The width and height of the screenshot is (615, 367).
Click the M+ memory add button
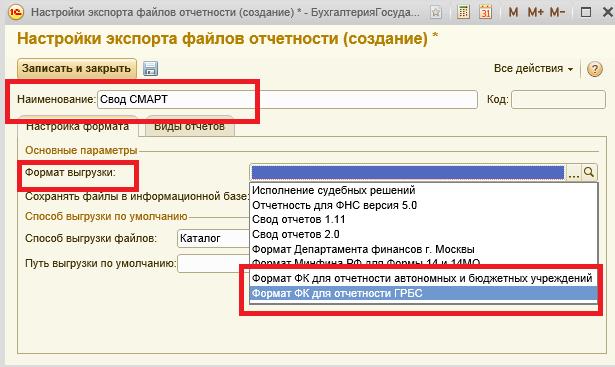[x=535, y=13]
